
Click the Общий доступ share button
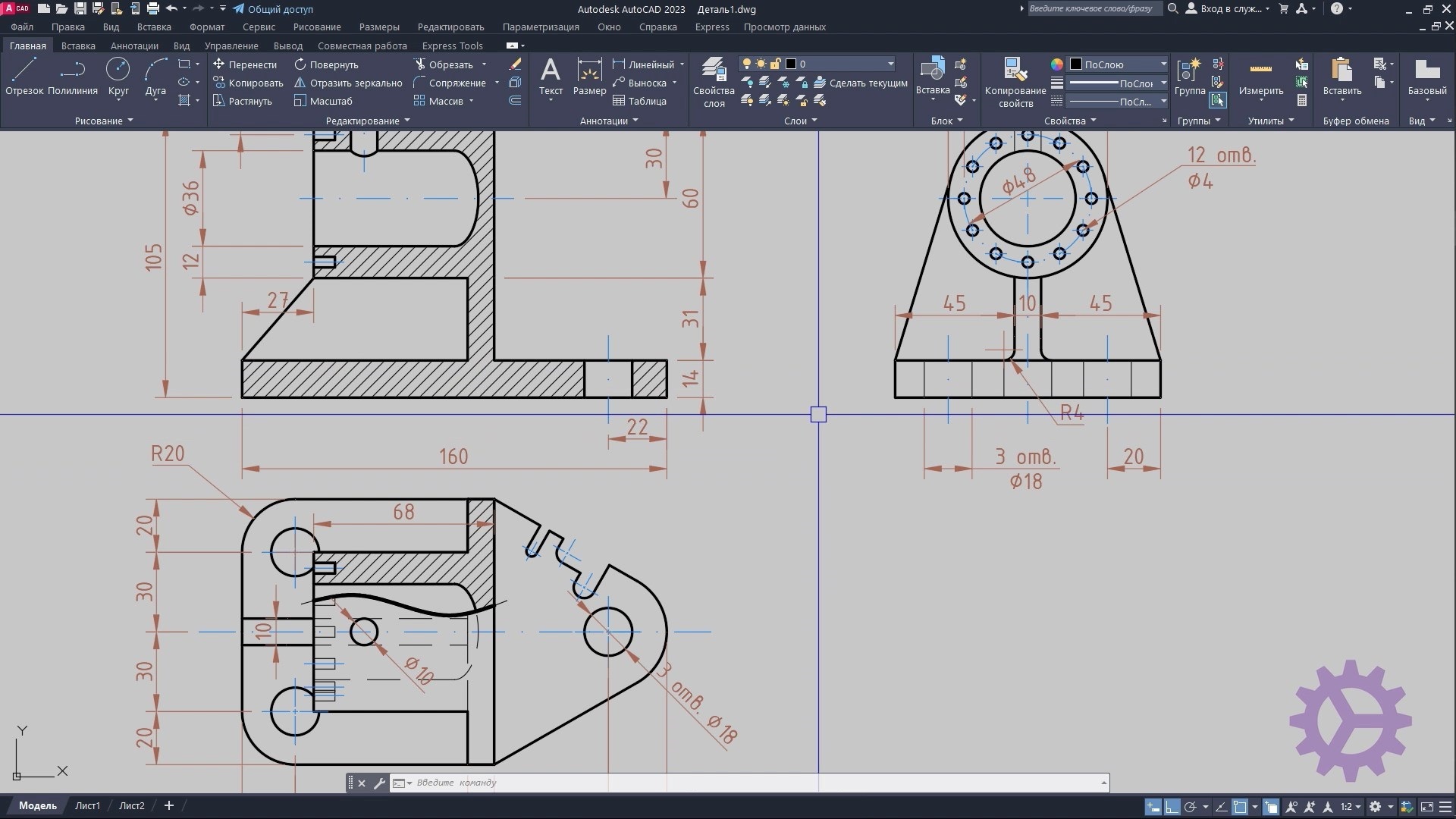[273, 9]
